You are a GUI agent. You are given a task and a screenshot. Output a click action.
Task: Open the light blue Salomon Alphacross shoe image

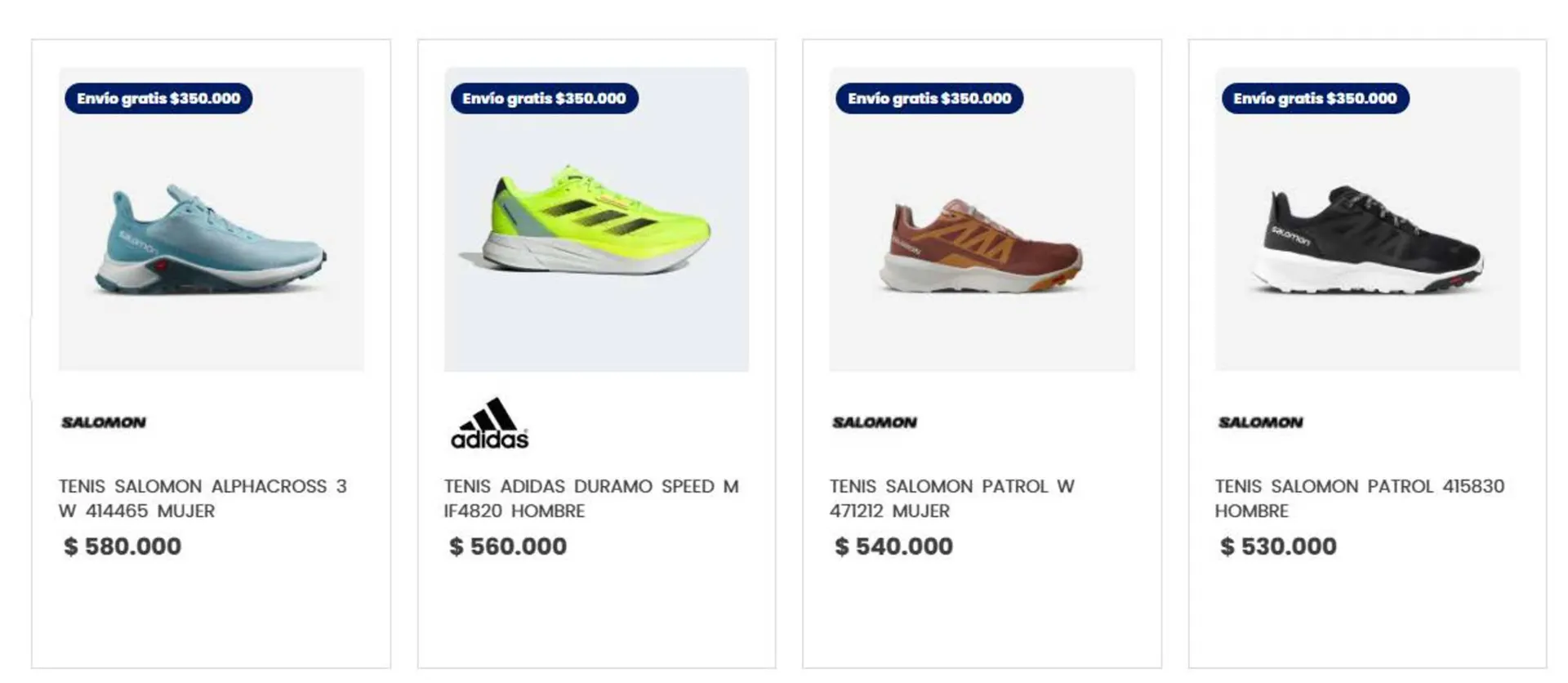pos(212,240)
